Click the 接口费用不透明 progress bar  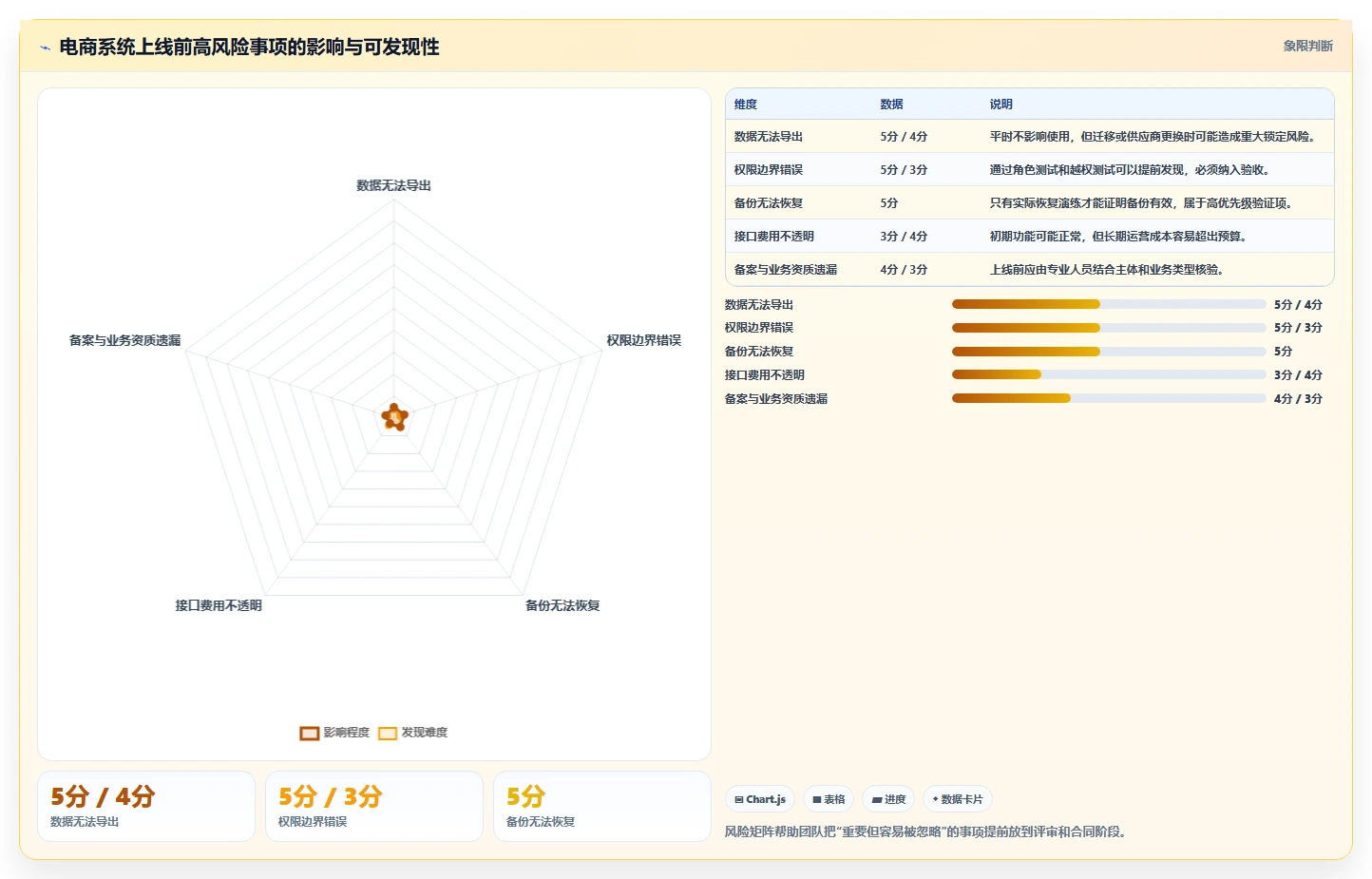click(x=1109, y=374)
